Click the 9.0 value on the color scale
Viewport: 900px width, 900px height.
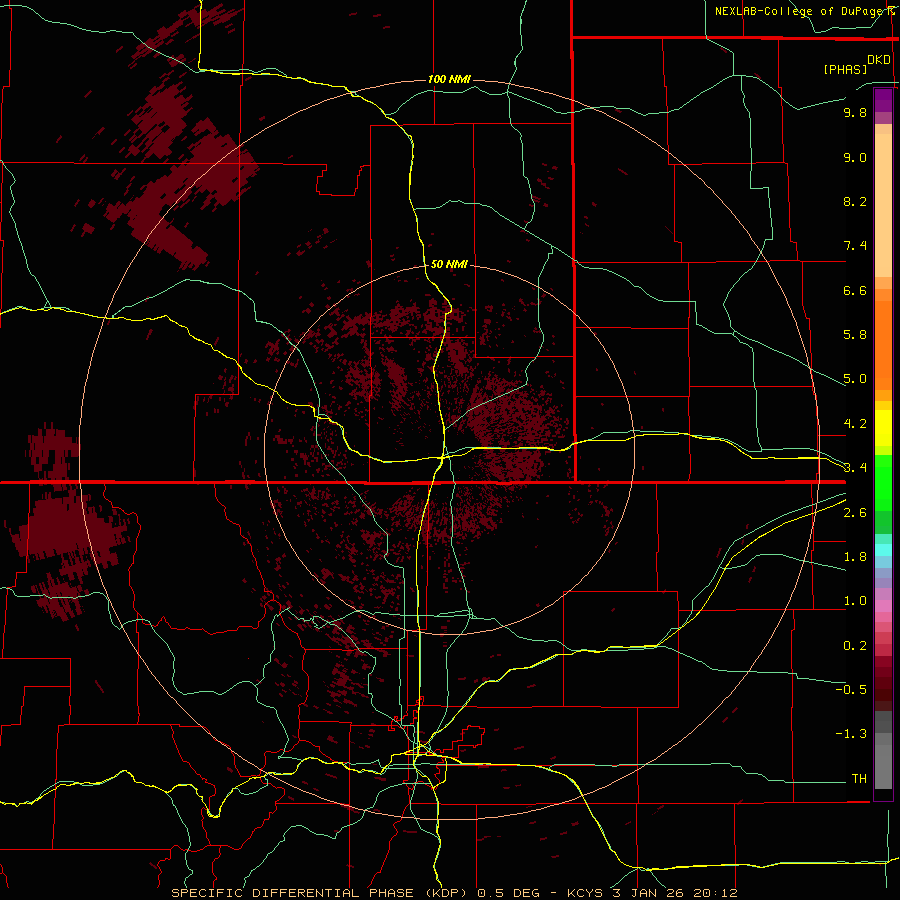pos(855,157)
